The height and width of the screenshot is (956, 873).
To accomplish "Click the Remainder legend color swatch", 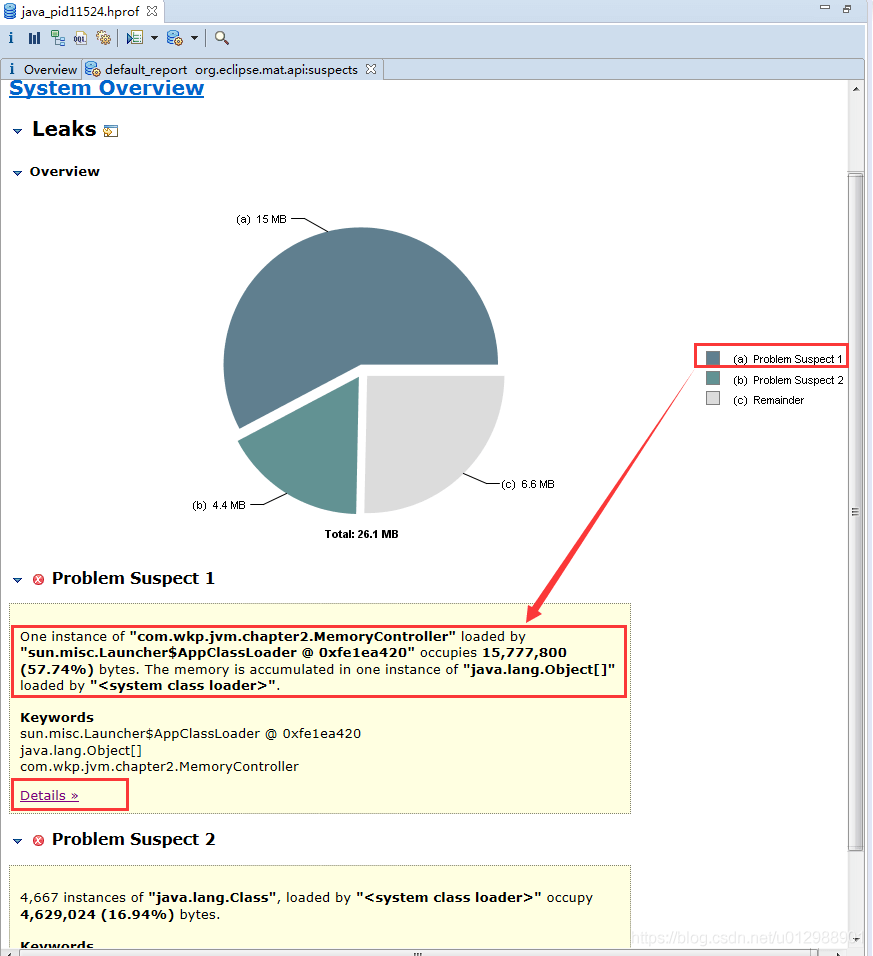I will [x=713, y=398].
